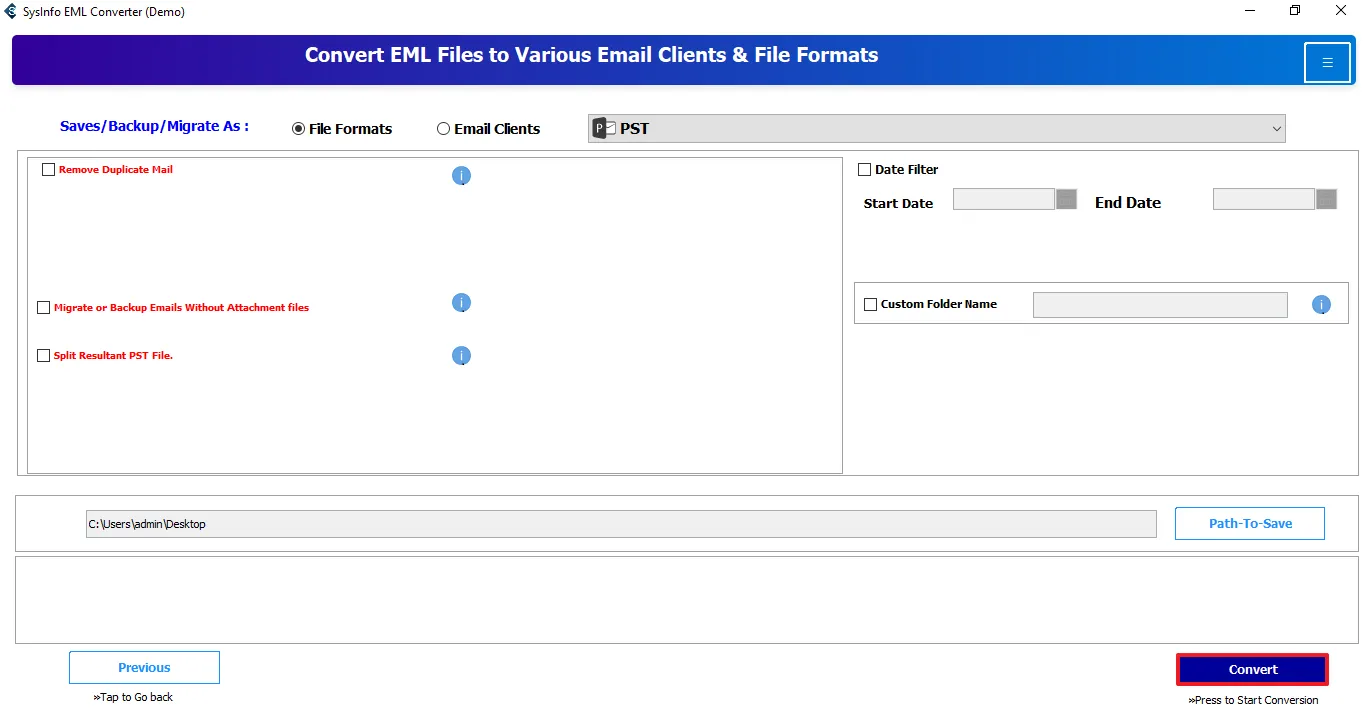Click info icon next to Split Resultant PST

pyautogui.click(x=461, y=356)
